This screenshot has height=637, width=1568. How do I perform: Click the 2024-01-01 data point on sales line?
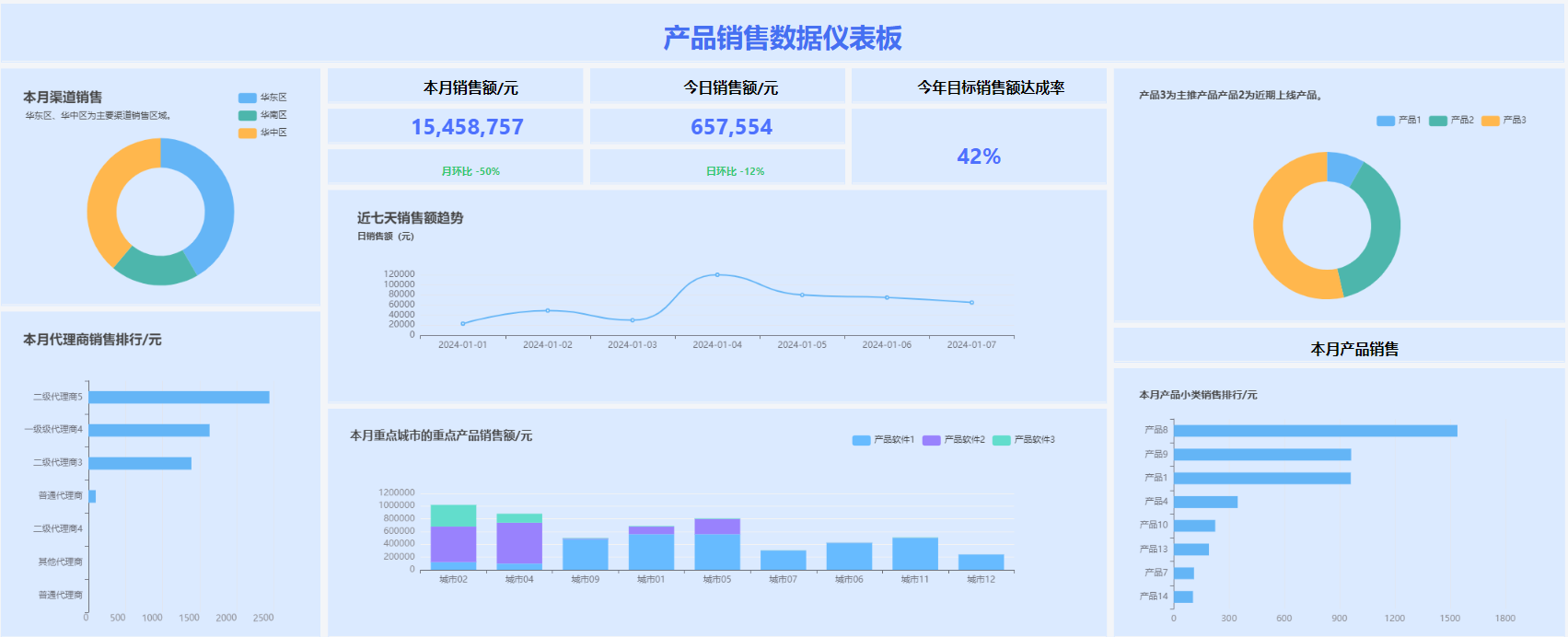(463, 323)
